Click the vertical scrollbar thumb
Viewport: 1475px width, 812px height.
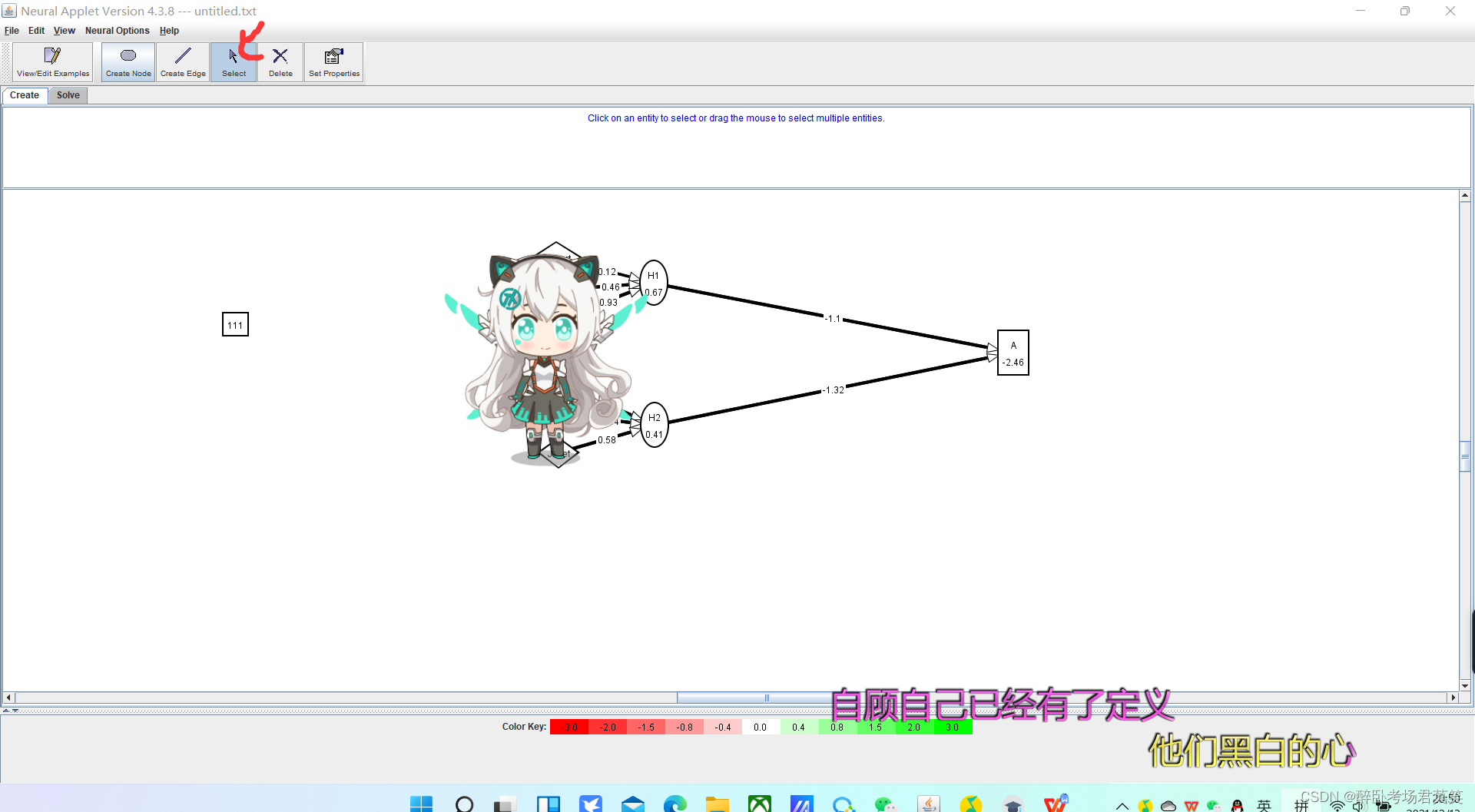(x=1465, y=456)
